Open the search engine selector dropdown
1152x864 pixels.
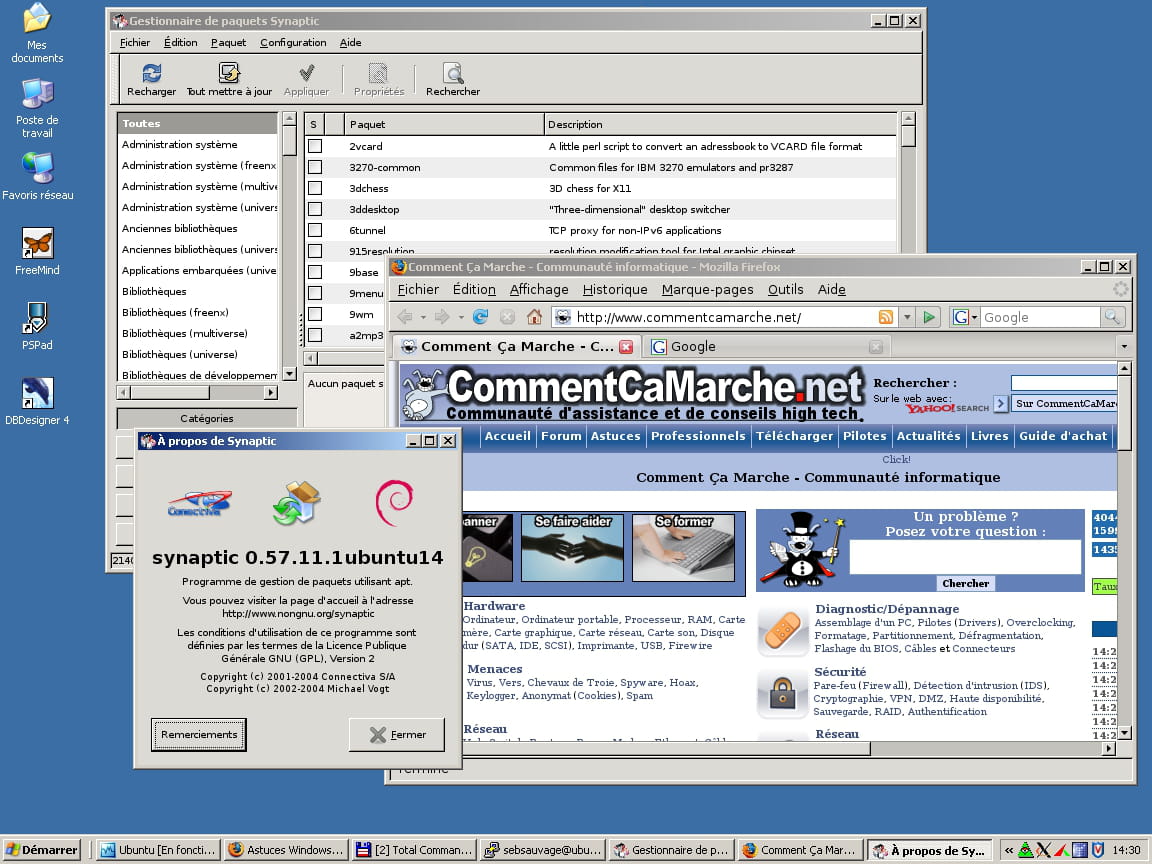(965, 317)
